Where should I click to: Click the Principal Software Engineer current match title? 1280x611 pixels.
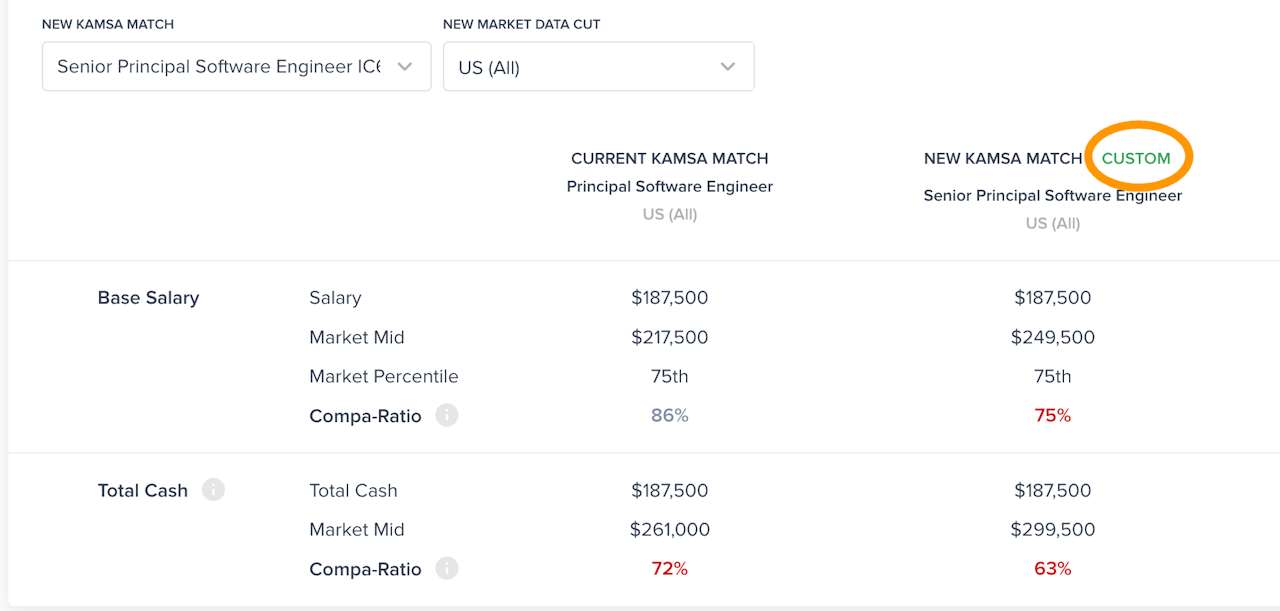(669, 186)
